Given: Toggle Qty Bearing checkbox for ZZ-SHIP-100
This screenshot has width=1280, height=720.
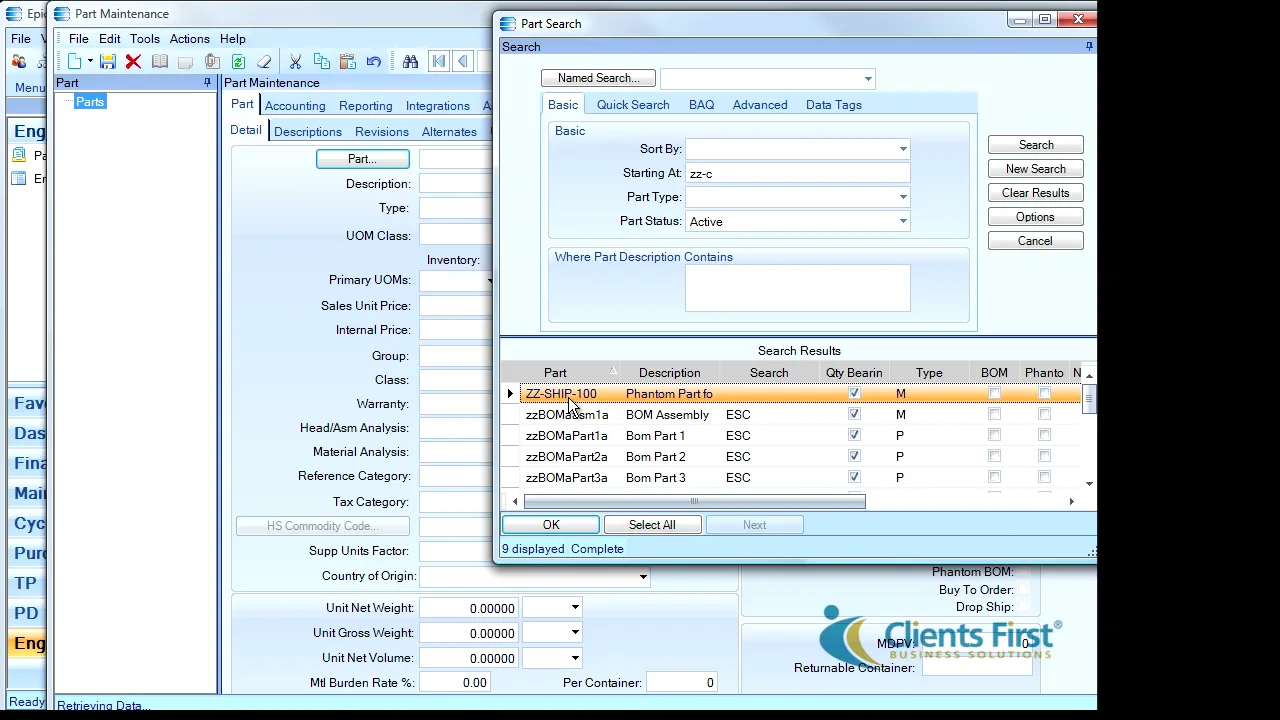Looking at the screenshot, I should 854,394.
